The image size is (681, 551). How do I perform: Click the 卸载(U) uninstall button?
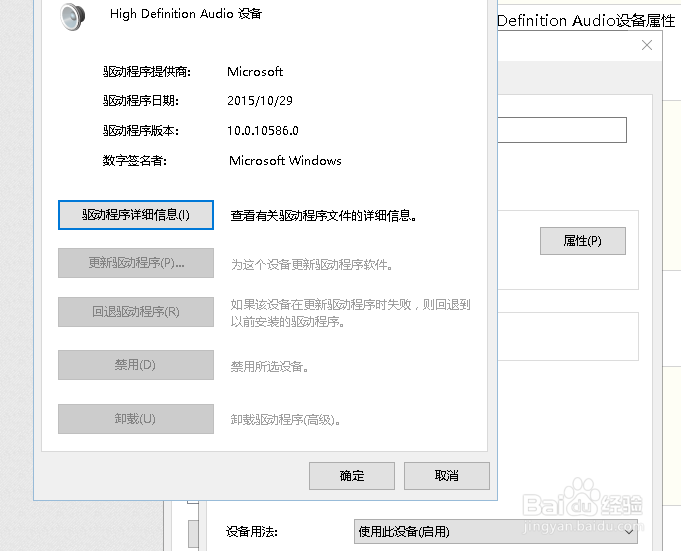pyautogui.click(x=136, y=419)
